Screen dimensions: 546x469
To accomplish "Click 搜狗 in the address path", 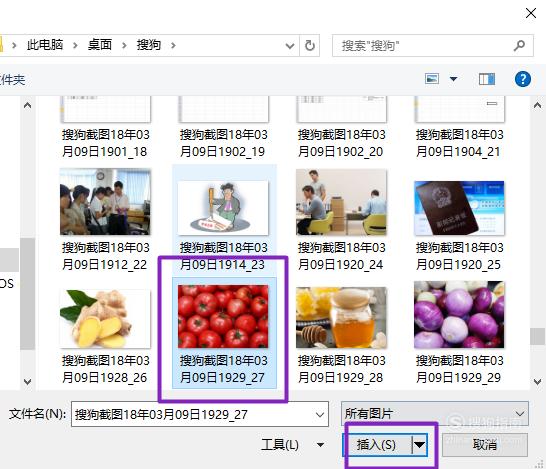I will (149, 45).
